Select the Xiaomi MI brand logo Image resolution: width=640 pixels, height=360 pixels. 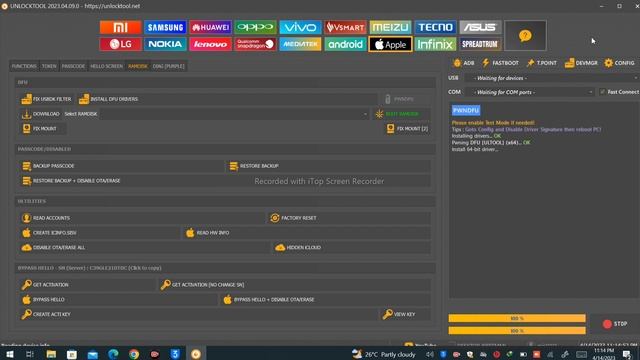tap(120, 27)
